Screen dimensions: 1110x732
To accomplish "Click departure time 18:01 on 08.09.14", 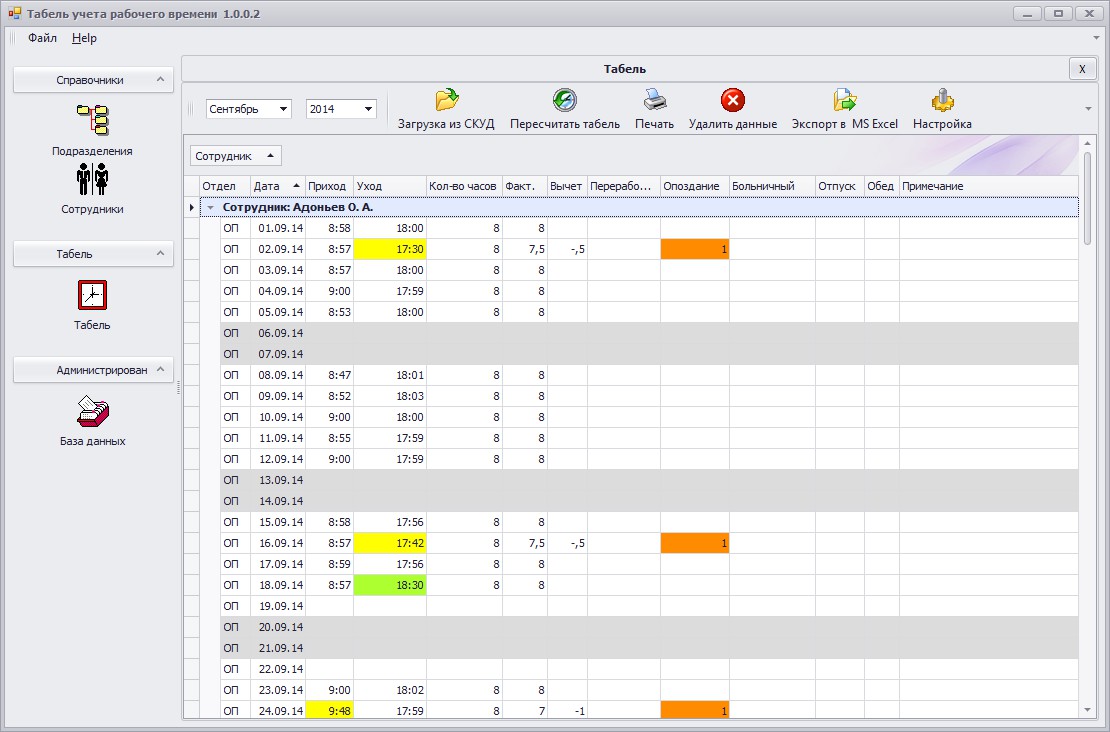I will coord(390,375).
